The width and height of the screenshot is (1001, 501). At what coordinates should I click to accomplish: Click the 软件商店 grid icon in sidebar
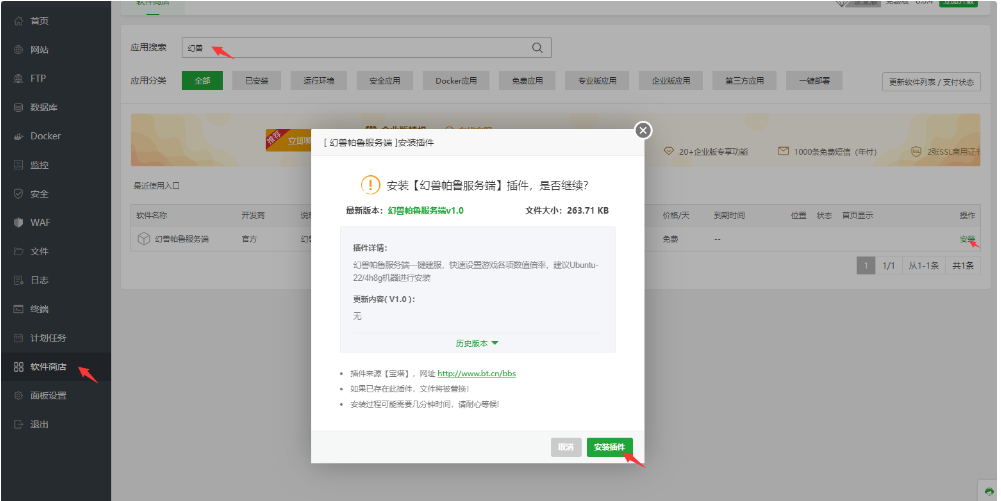(x=19, y=367)
